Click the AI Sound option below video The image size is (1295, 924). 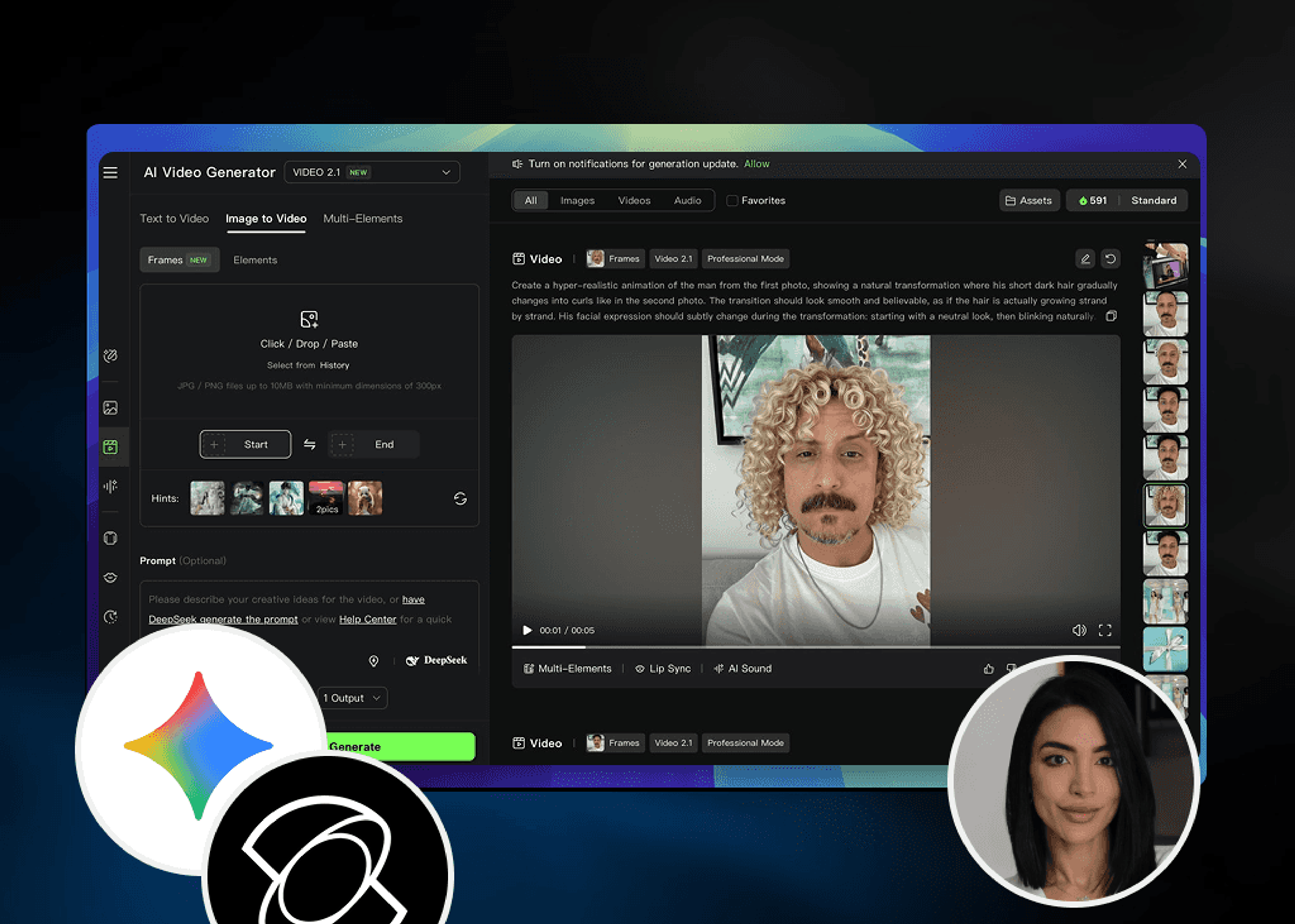743,668
